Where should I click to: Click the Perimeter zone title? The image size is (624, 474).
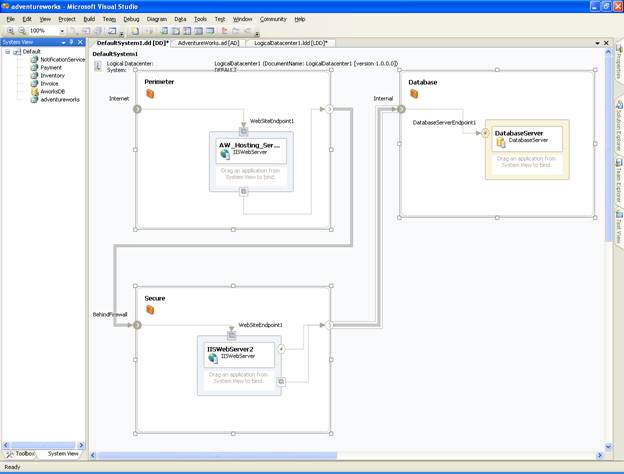click(159, 82)
